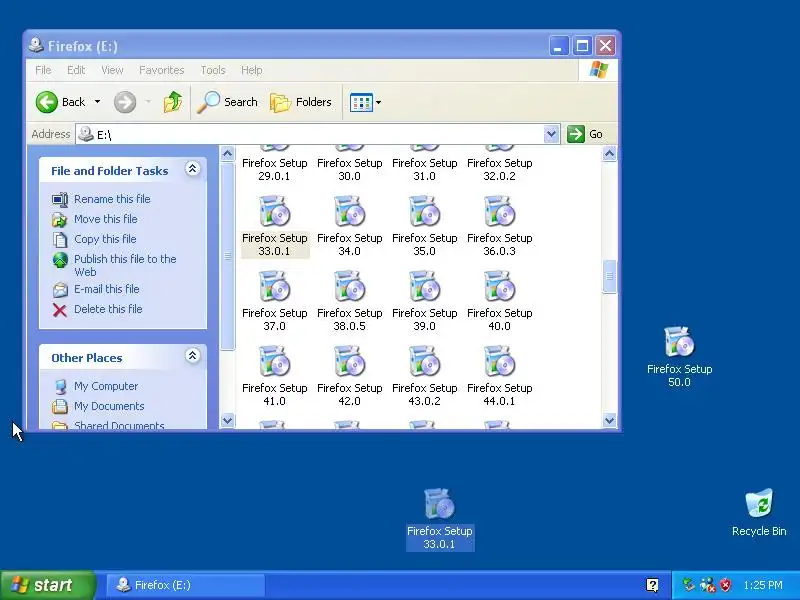Click the file list scrollbar thumb

pos(609,277)
